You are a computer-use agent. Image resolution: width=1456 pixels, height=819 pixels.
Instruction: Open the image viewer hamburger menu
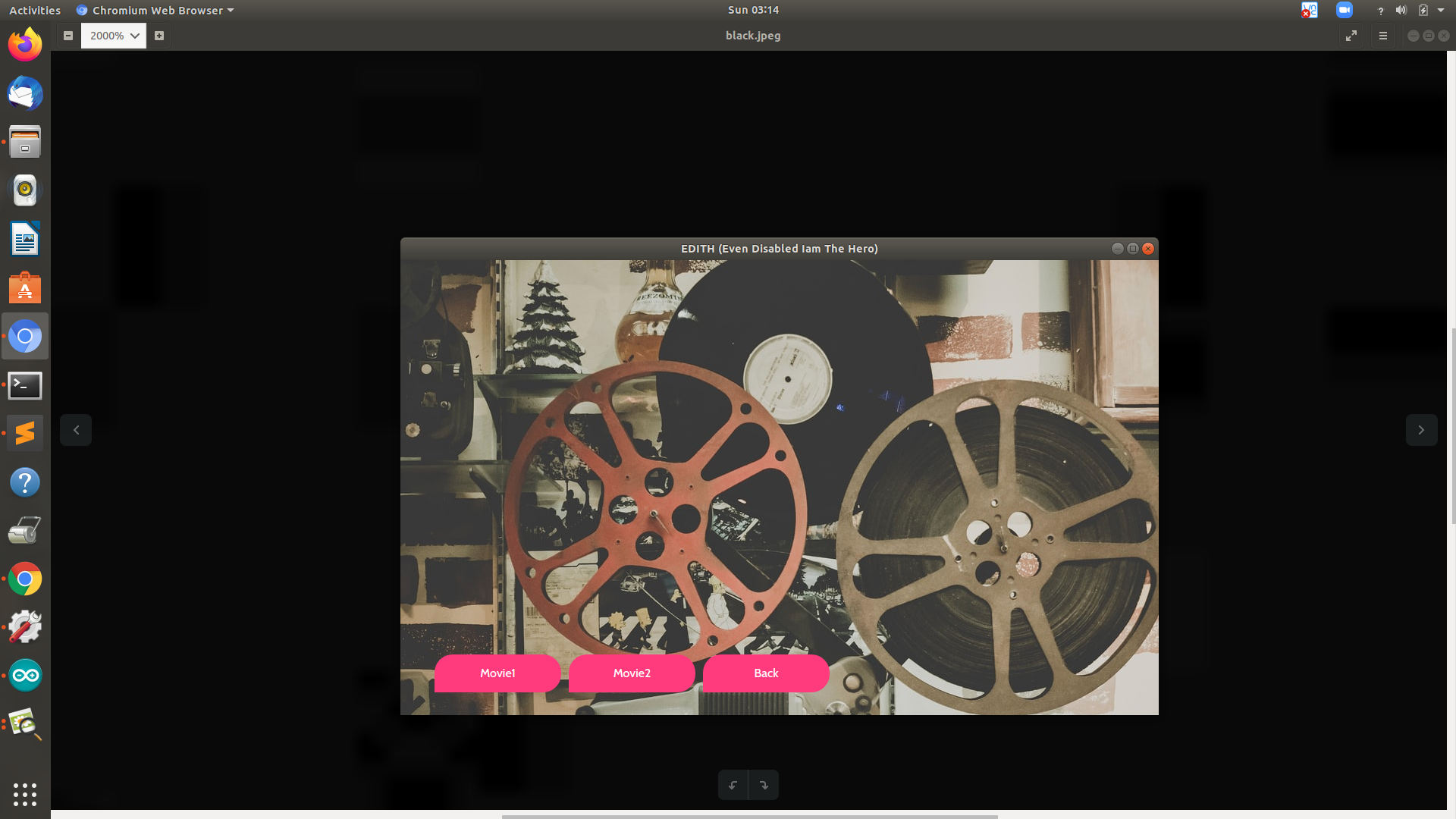click(x=1383, y=36)
